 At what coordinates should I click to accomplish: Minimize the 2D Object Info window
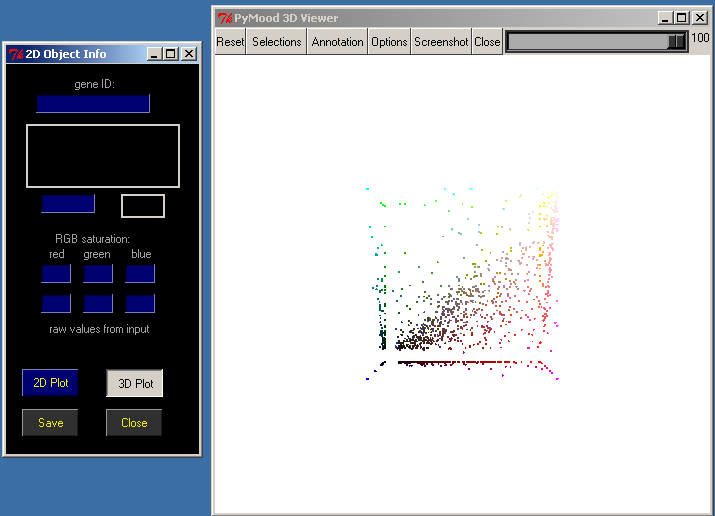click(x=154, y=54)
